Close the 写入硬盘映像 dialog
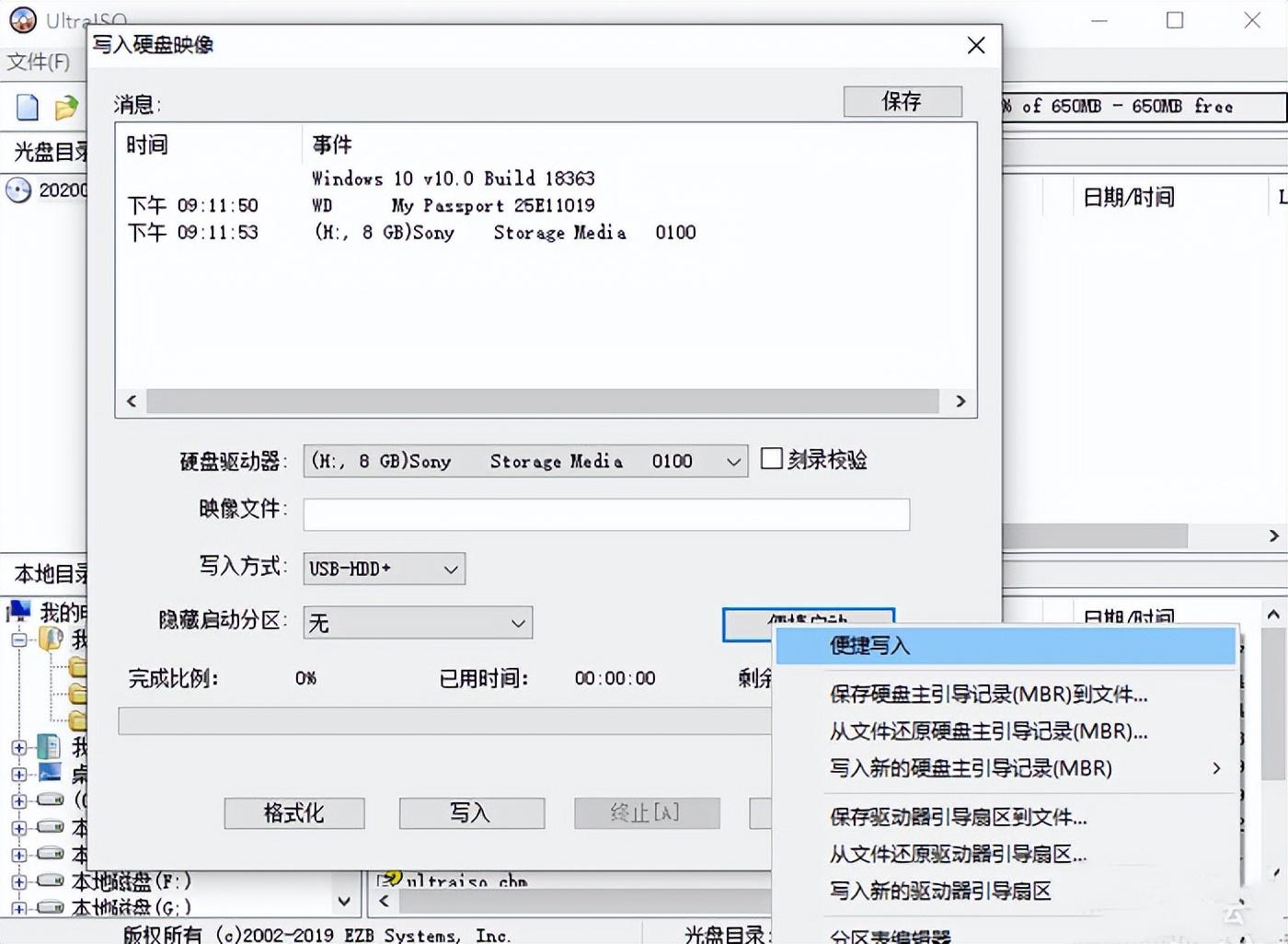Screen dimensions: 1288x944 point(976,45)
